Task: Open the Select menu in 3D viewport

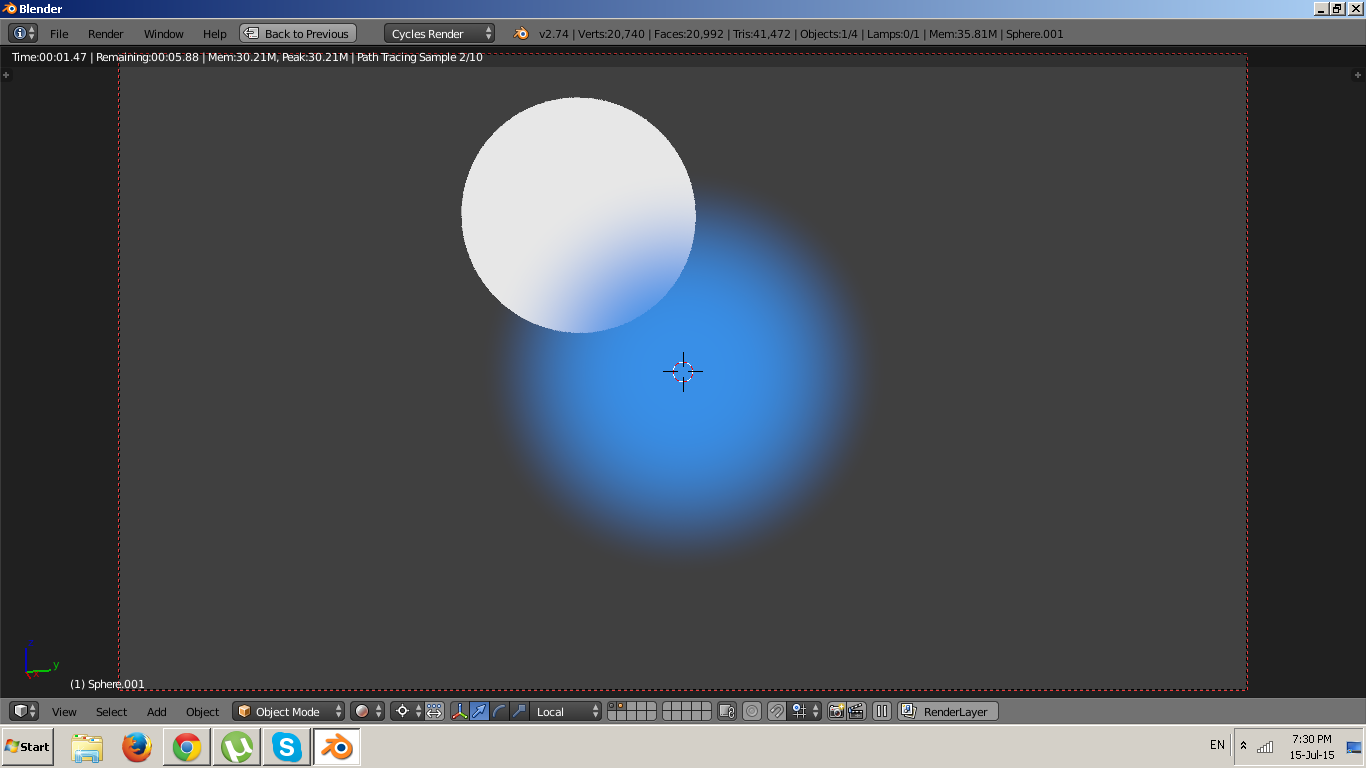Action: click(111, 712)
